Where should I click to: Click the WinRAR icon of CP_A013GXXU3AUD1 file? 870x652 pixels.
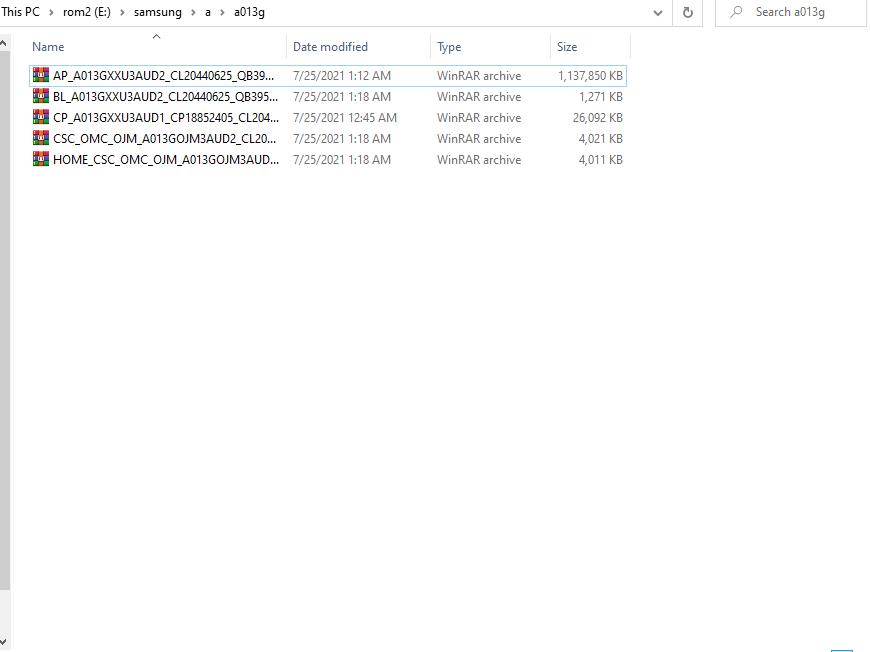point(41,117)
